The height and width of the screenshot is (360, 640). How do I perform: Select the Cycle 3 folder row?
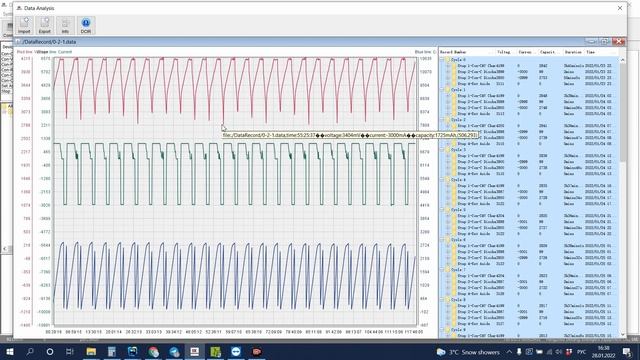tap(529, 150)
